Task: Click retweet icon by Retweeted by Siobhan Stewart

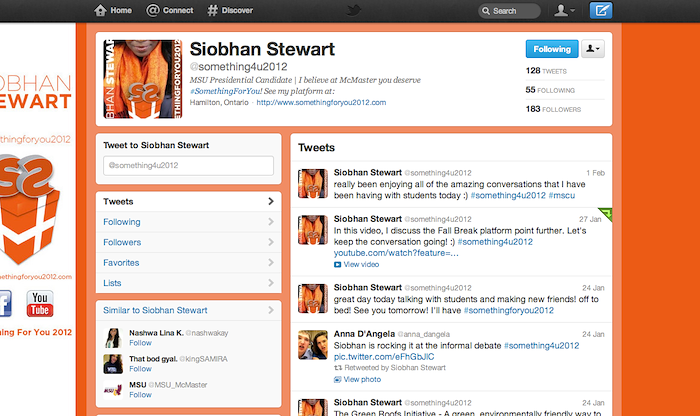Action: 338,368
